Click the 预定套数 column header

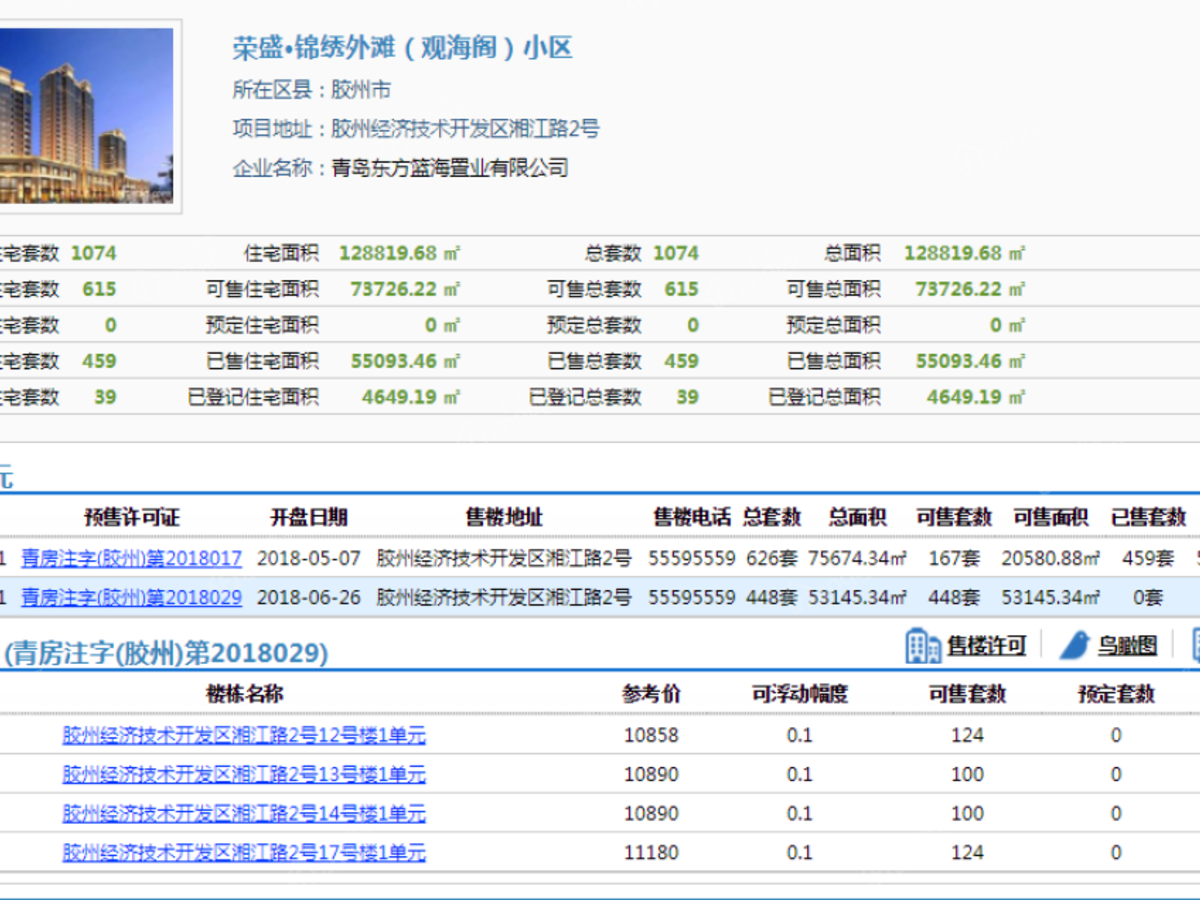(1116, 693)
